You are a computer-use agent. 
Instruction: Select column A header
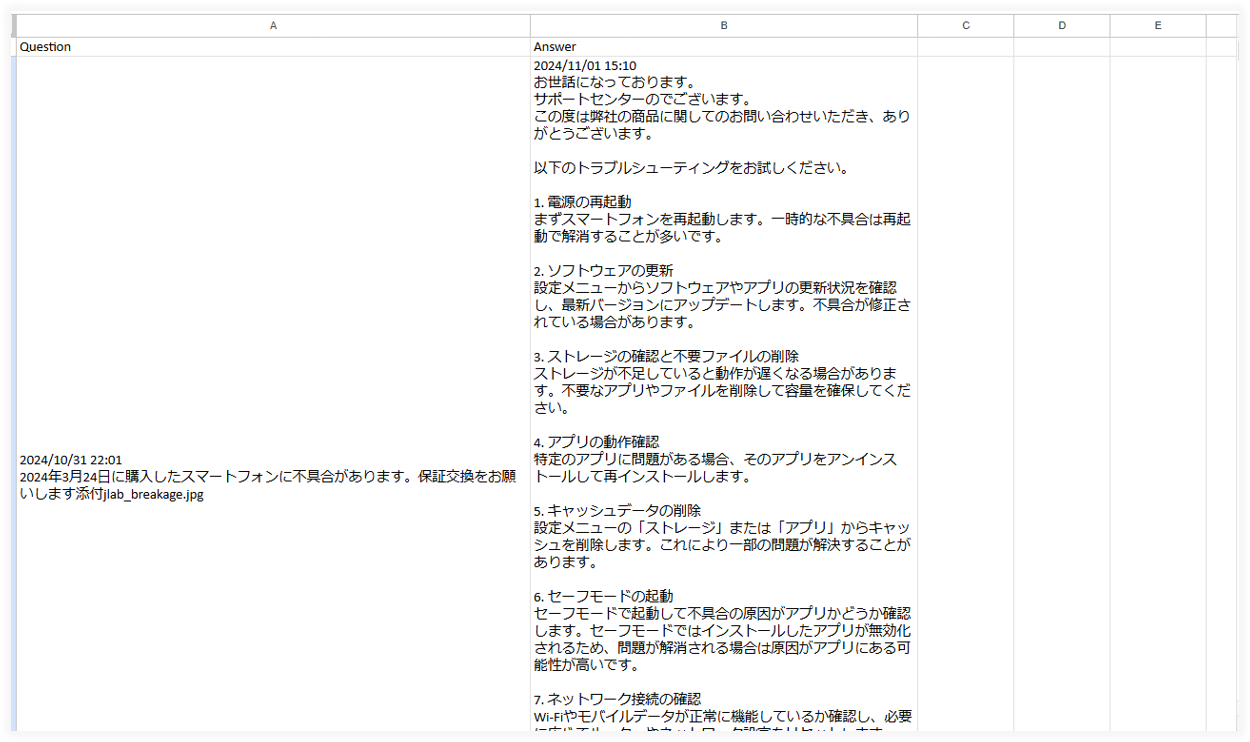pyautogui.click(x=273, y=26)
